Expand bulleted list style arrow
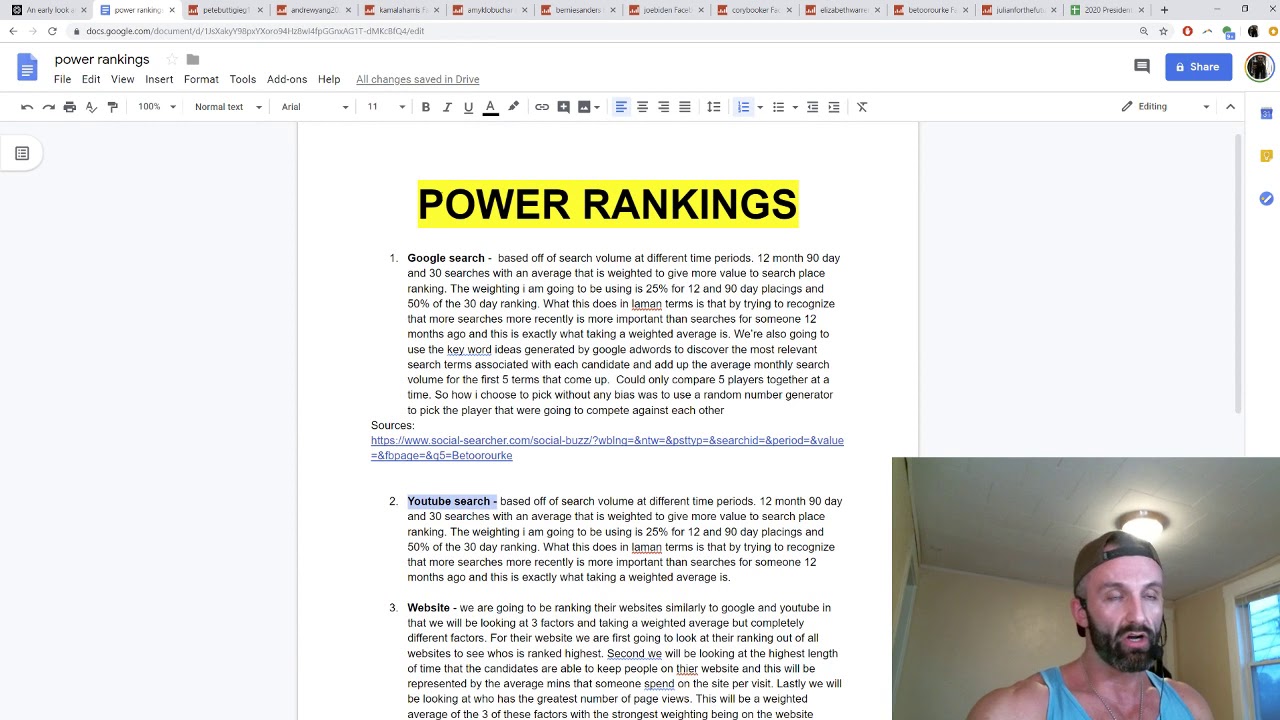The width and height of the screenshot is (1280, 720). point(795,107)
